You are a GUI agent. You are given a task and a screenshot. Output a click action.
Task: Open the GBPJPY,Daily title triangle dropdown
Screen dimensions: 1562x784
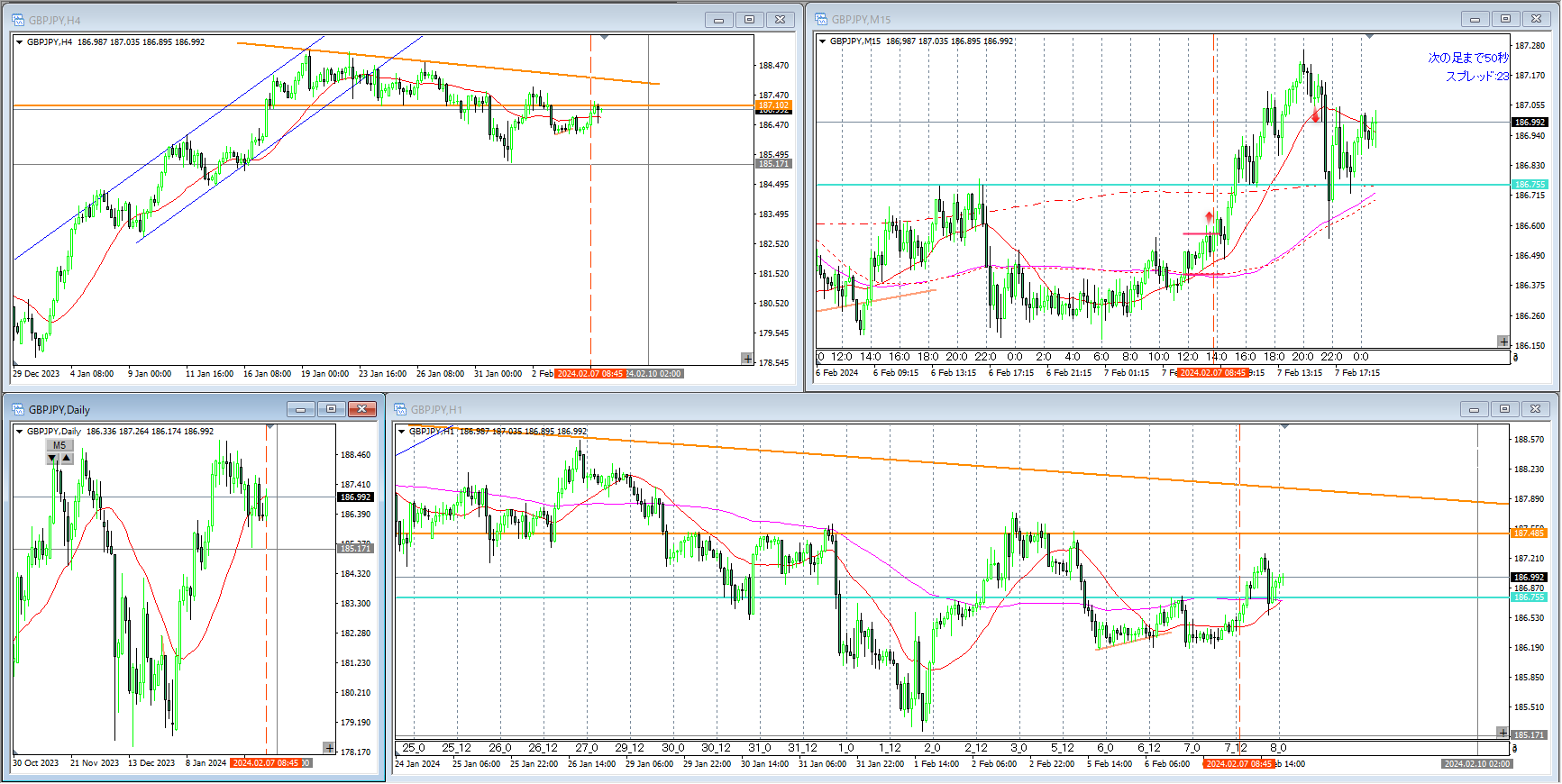point(20,431)
